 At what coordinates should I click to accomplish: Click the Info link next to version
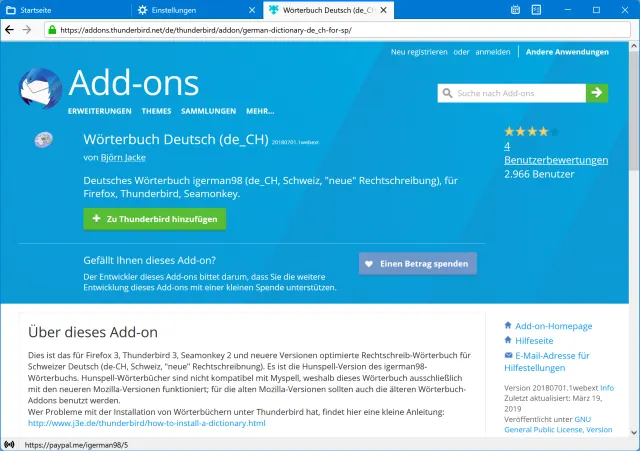pos(607,388)
